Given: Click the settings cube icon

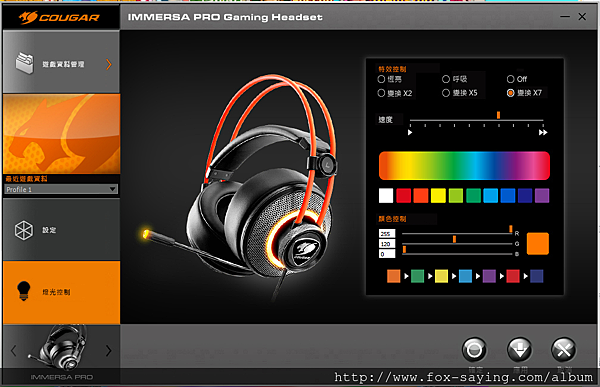Looking at the screenshot, I should (x=24, y=230).
